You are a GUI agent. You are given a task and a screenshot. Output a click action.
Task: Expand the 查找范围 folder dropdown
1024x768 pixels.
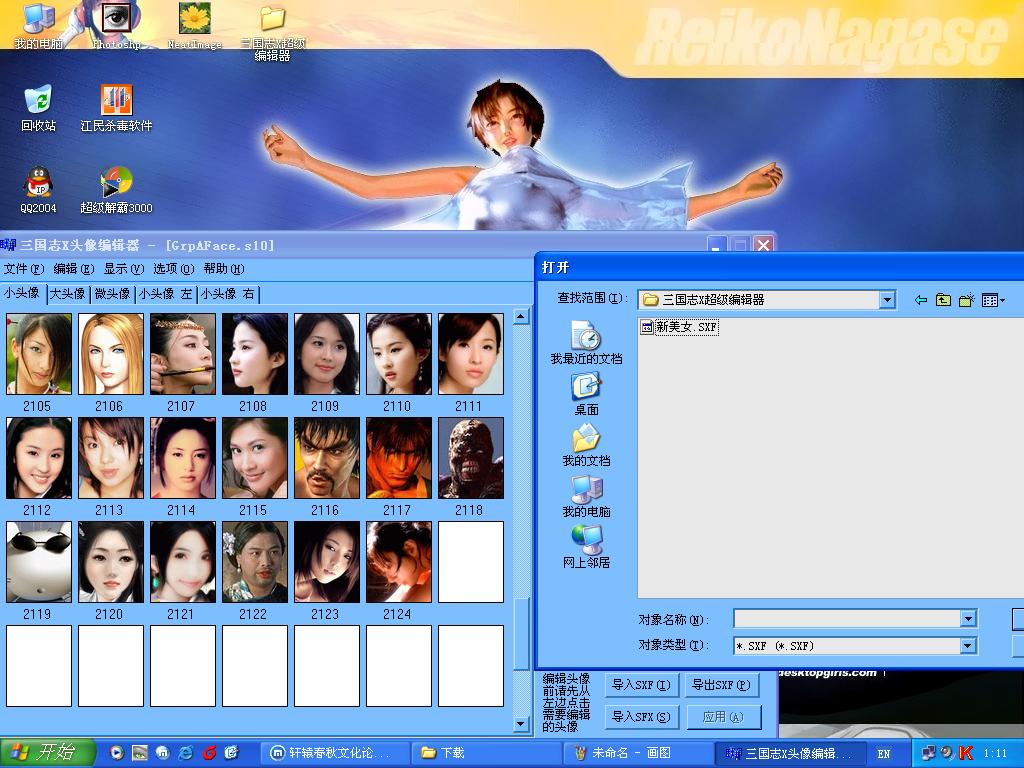click(x=887, y=300)
